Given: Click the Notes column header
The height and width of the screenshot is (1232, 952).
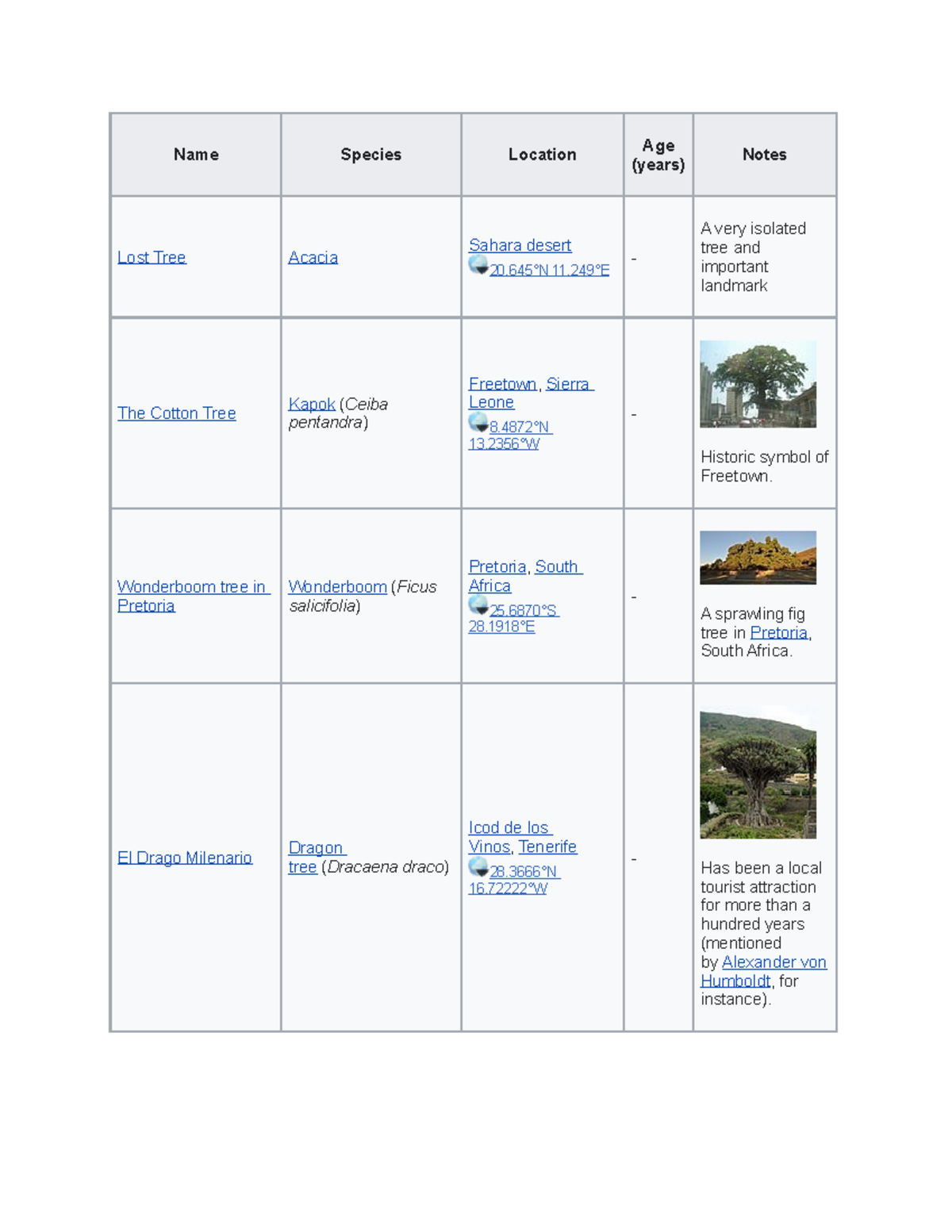Looking at the screenshot, I should [765, 155].
